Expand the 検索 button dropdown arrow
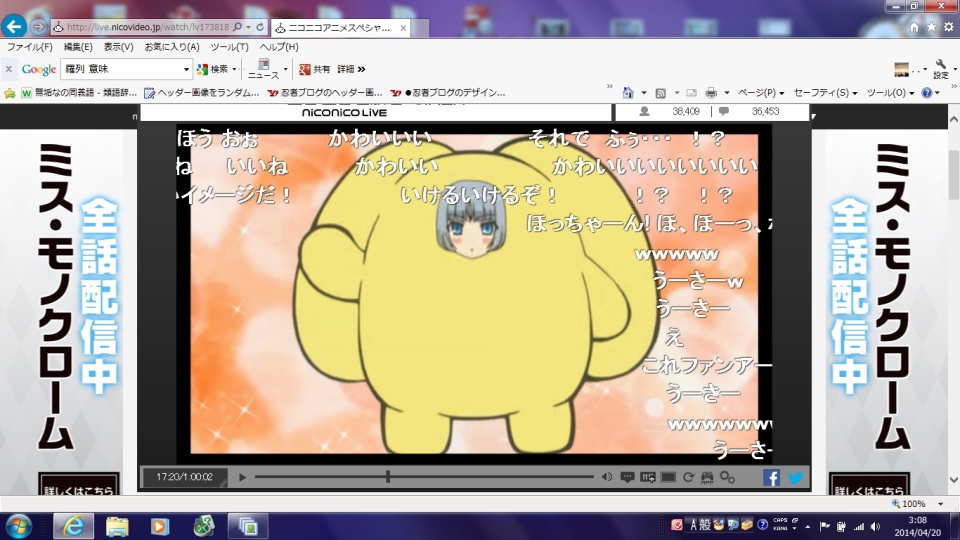The image size is (960, 540). pyautogui.click(x=234, y=69)
